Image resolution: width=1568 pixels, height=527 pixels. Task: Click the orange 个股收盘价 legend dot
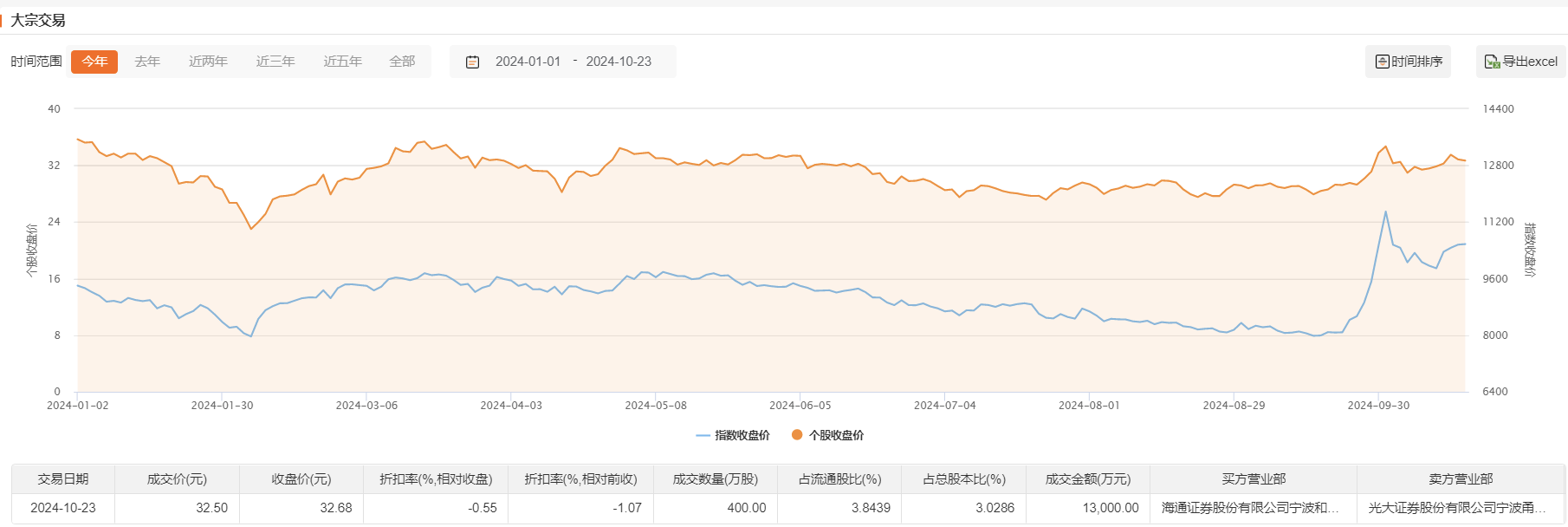(797, 435)
